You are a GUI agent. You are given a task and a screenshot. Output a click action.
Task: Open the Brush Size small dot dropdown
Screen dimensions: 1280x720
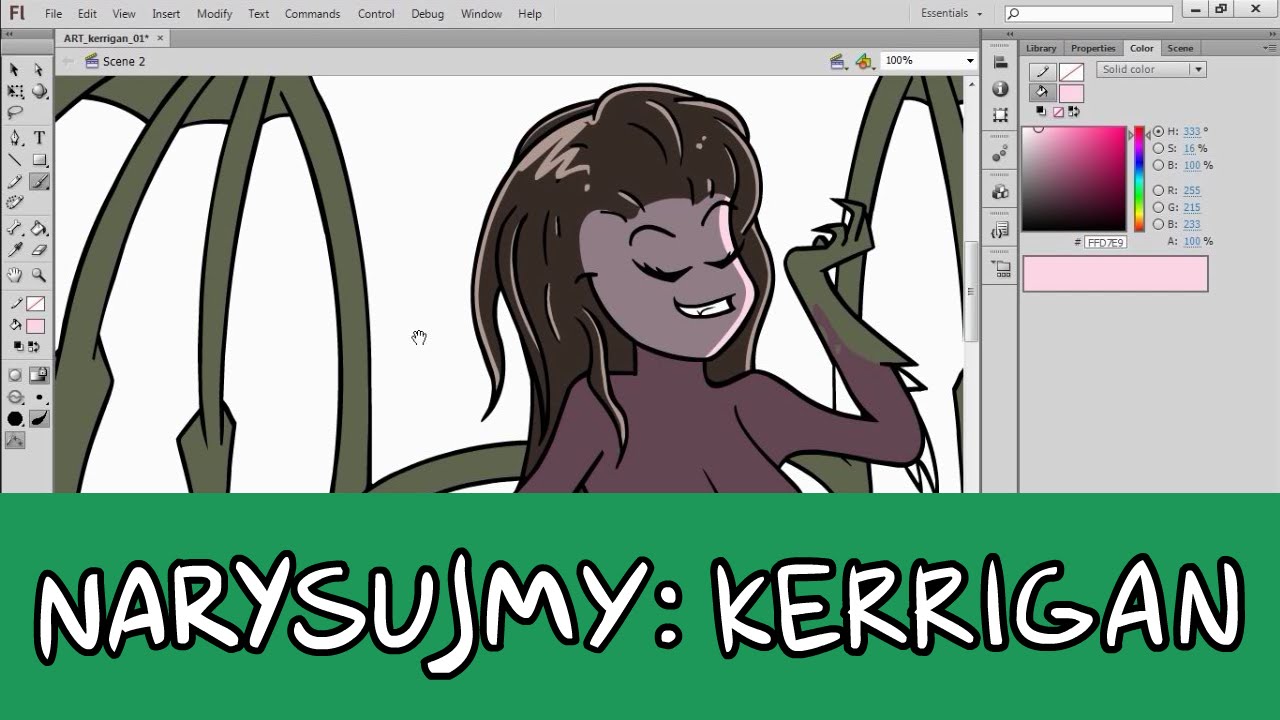tap(39, 397)
